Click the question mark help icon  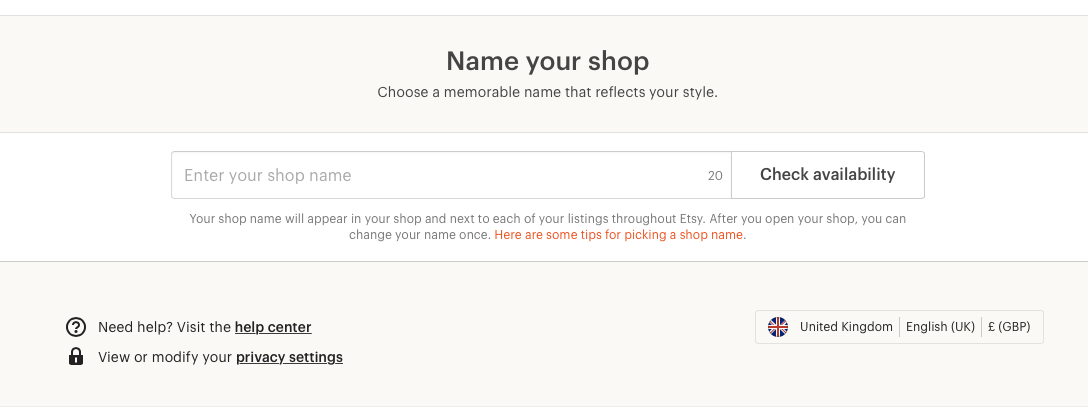pos(76,327)
